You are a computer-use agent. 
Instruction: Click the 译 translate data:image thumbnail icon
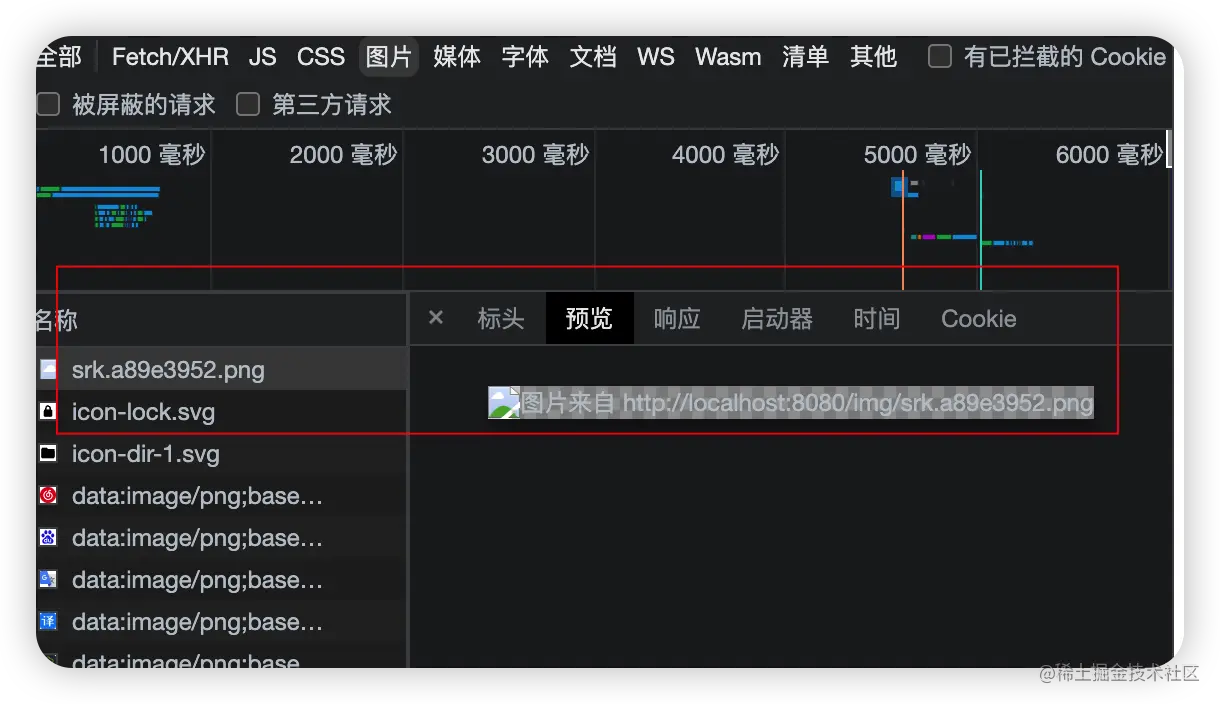(49, 621)
